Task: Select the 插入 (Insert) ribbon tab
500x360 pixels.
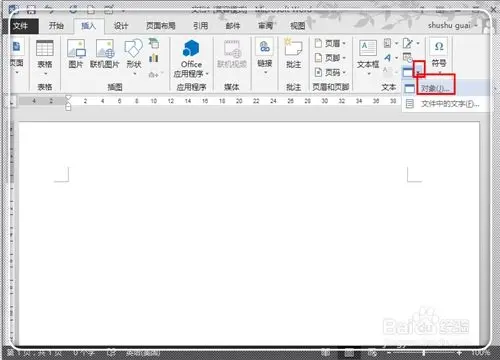Action: [x=89, y=26]
